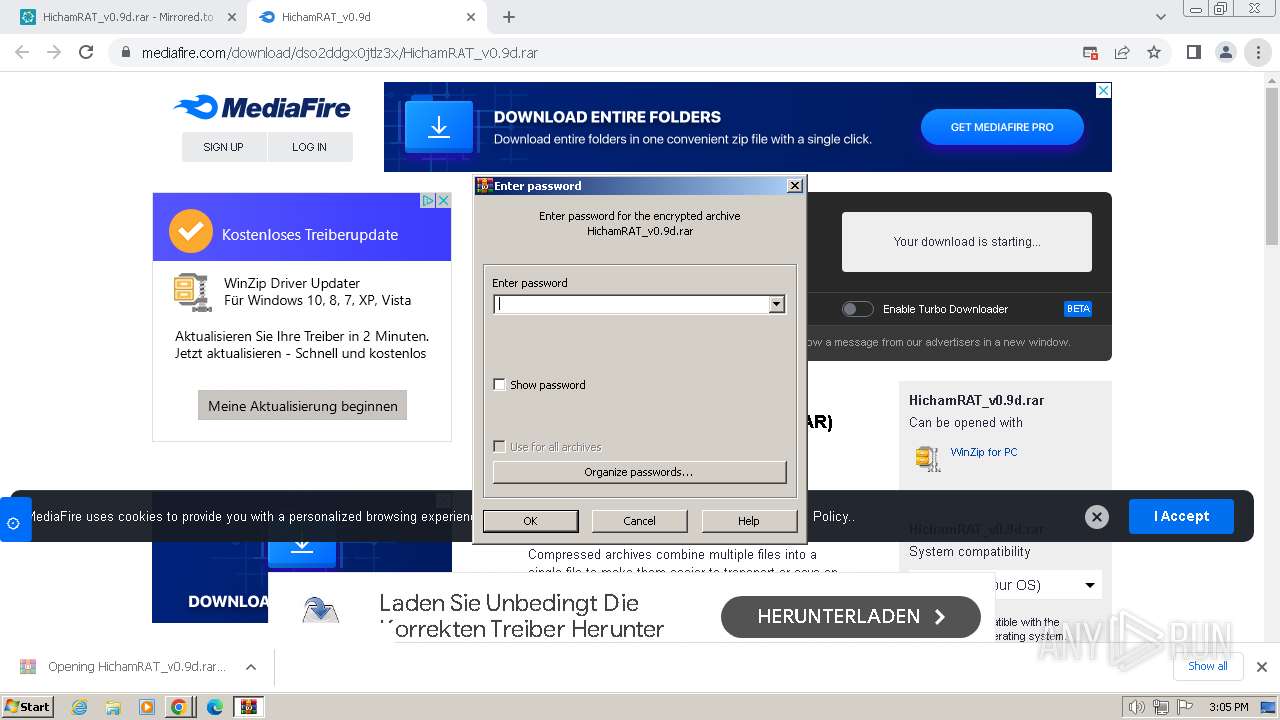Image resolution: width=1280 pixels, height=720 pixels.
Task: Open download item options chevron
Action: pyautogui.click(x=251, y=667)
